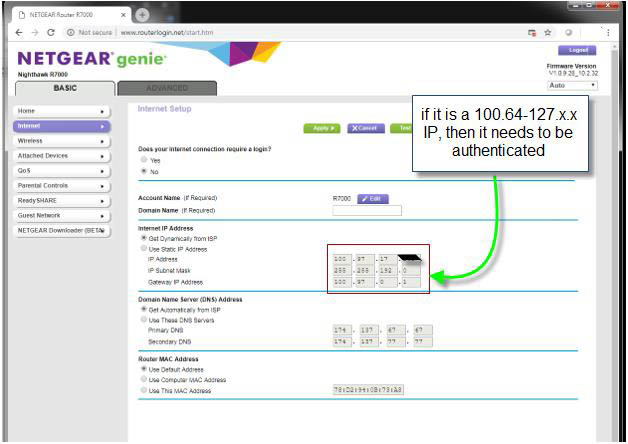Click the page vertical scrollbar

pos(614,240)
